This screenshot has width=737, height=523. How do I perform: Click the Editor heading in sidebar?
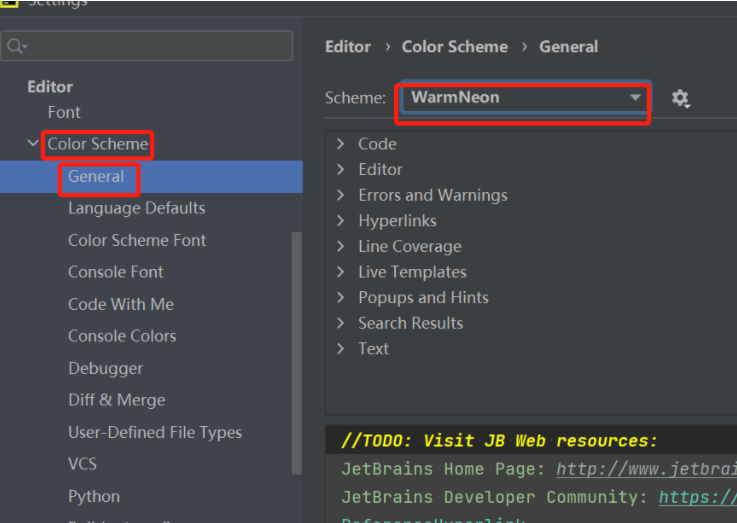(x=50, y=87)
